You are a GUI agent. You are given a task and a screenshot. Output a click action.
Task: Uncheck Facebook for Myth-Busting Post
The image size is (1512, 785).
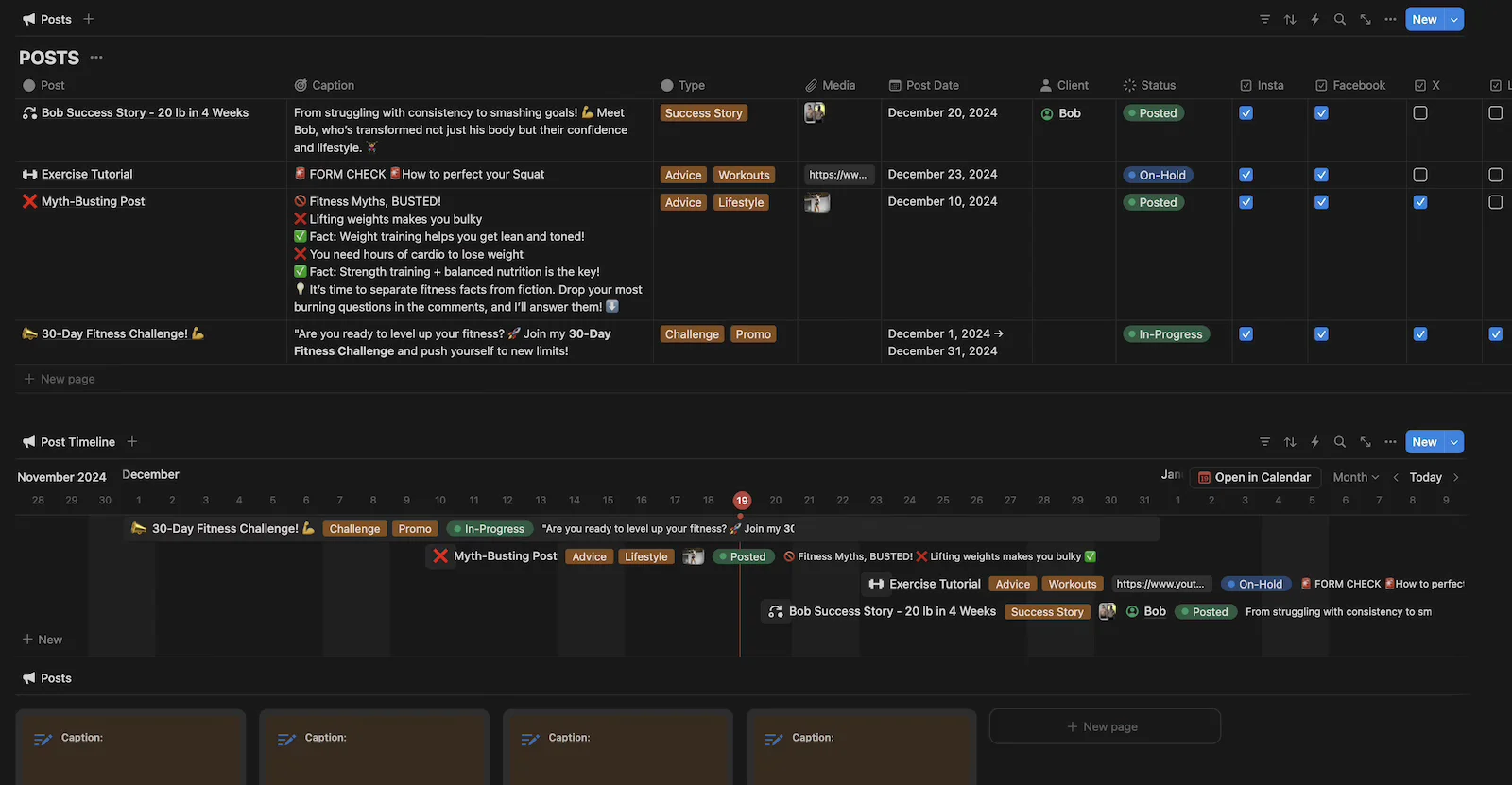pos(1321,202)
